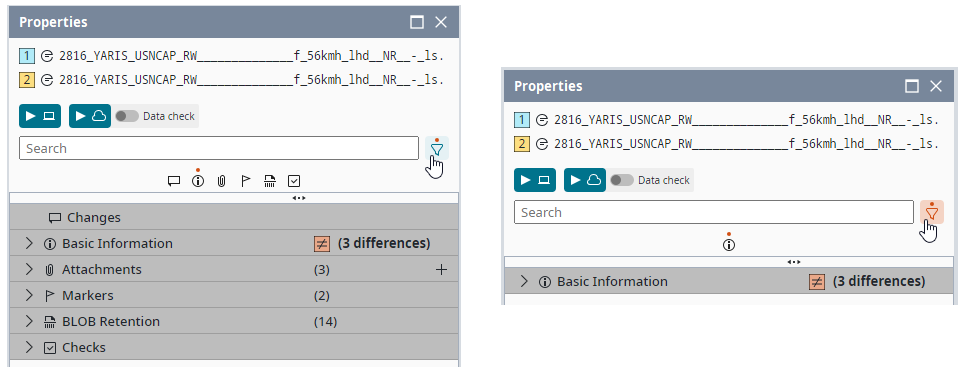Expand the BLOB Retention section
The height and width of the screenshot is (374, 965).
click(28, 321)
